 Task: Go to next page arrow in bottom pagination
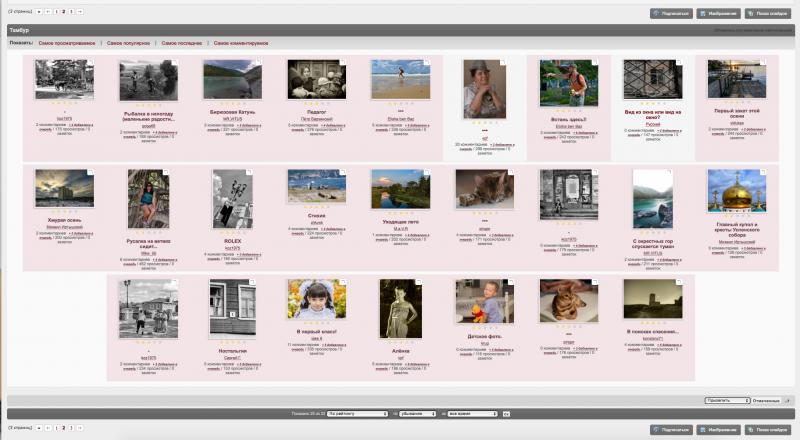click(x=80, y=428)
